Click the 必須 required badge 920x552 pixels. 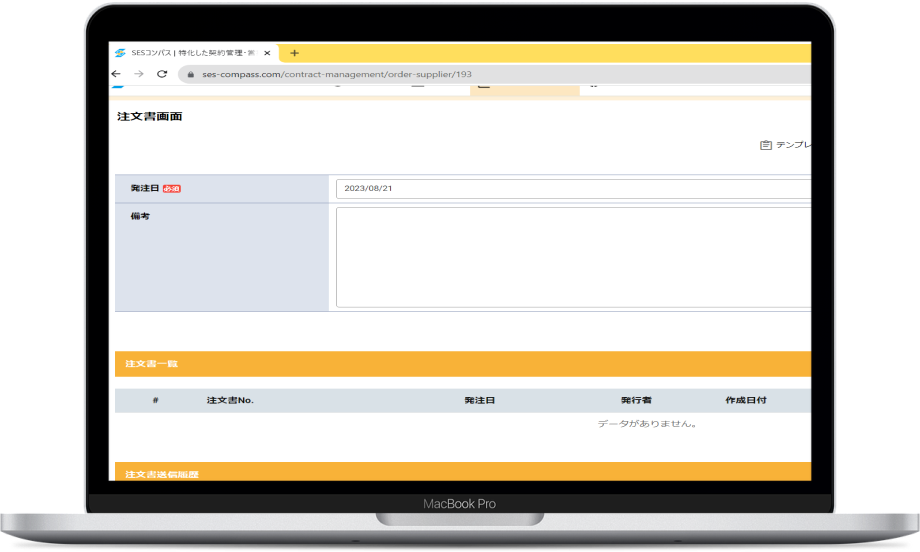click(172, 189)
